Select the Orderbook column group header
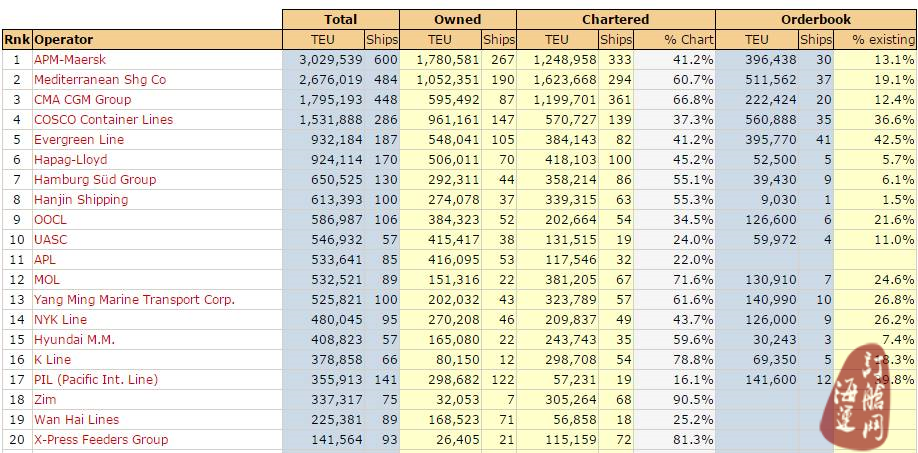The image size is (918, 453). click(x=816, y=19)
